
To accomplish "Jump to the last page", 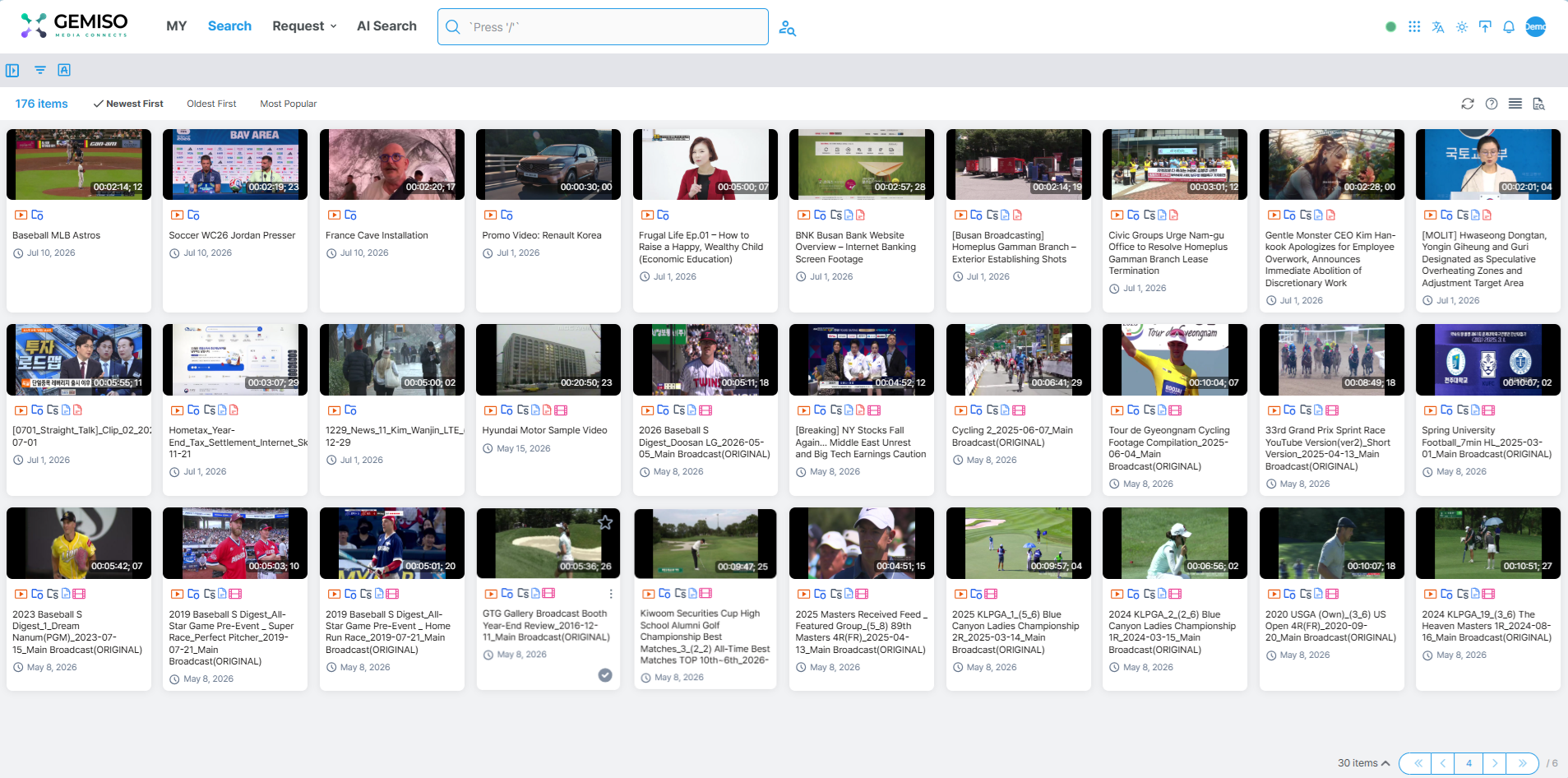I will [x=1523, y=763].
